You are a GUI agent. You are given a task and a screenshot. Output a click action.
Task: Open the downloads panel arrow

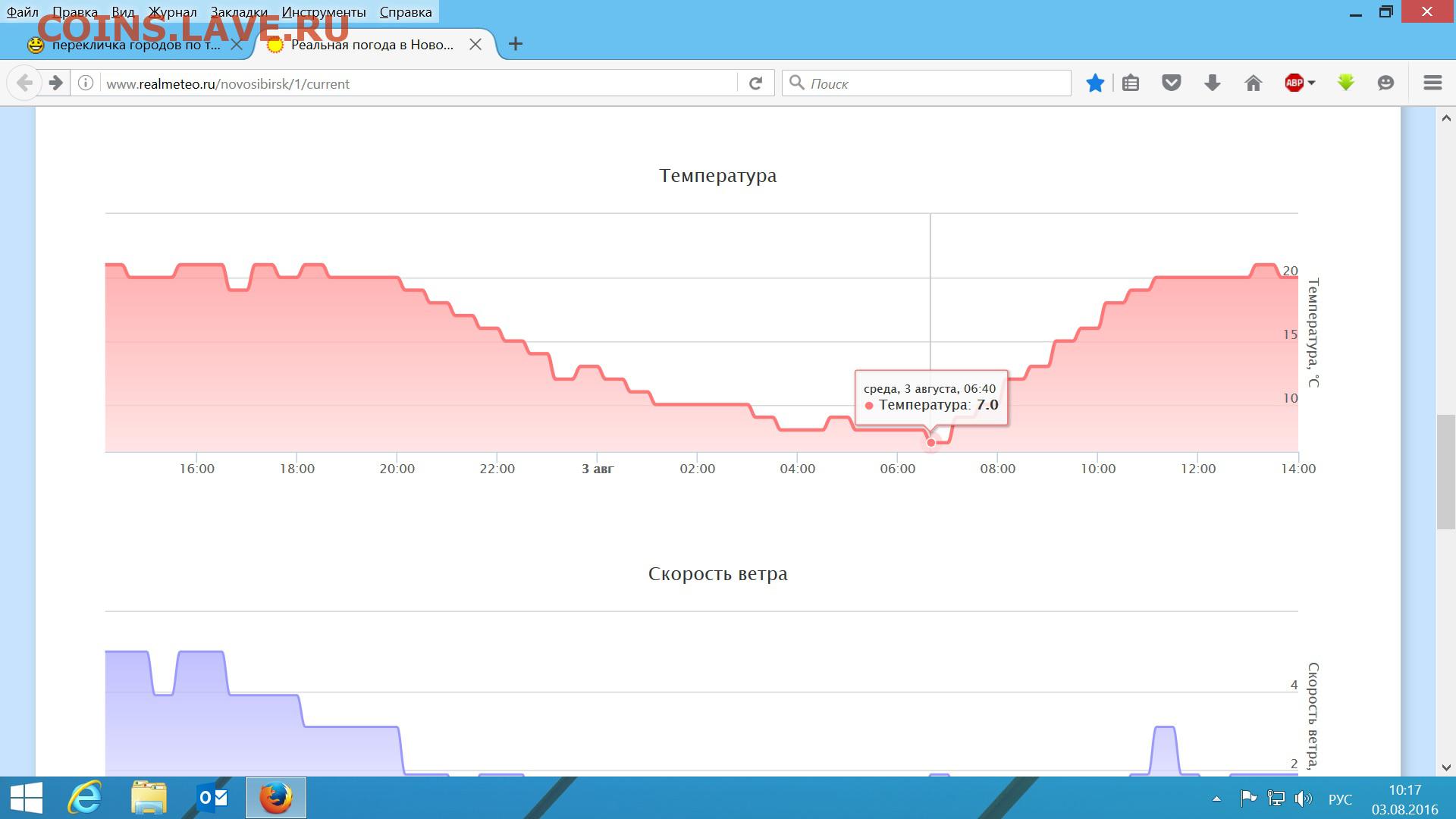[x=1213, y=83]
